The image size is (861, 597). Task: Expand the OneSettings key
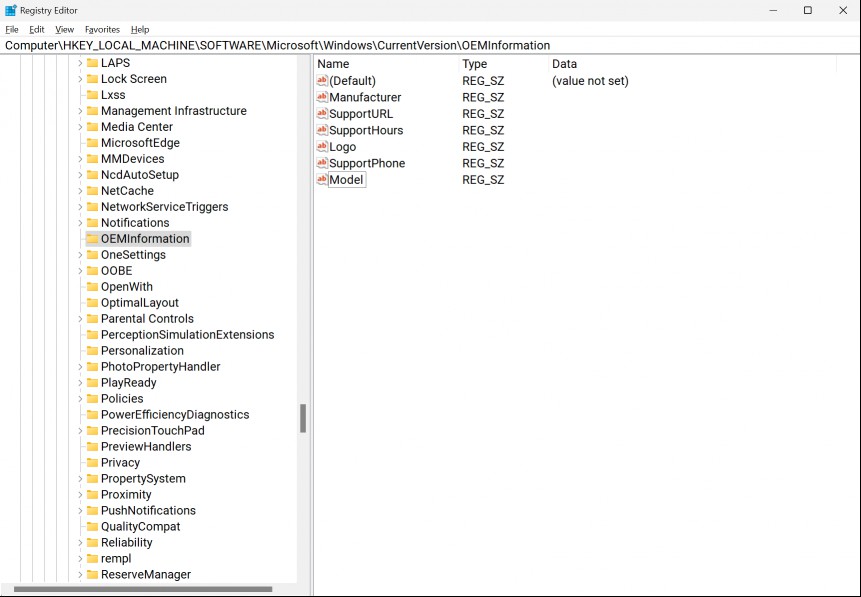click(x=80, y=255)
